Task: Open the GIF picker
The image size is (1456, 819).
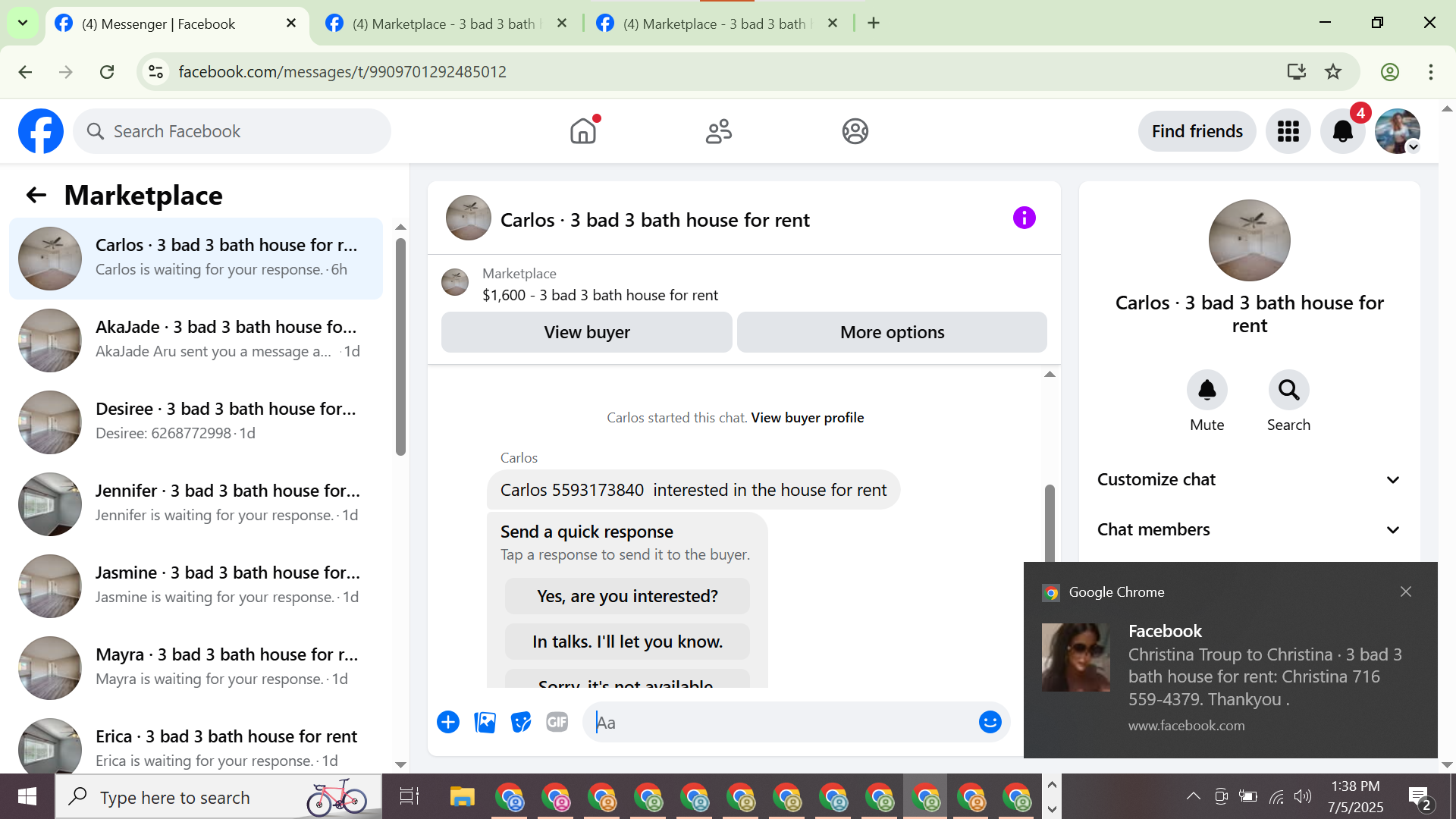Action: [557, 722]
